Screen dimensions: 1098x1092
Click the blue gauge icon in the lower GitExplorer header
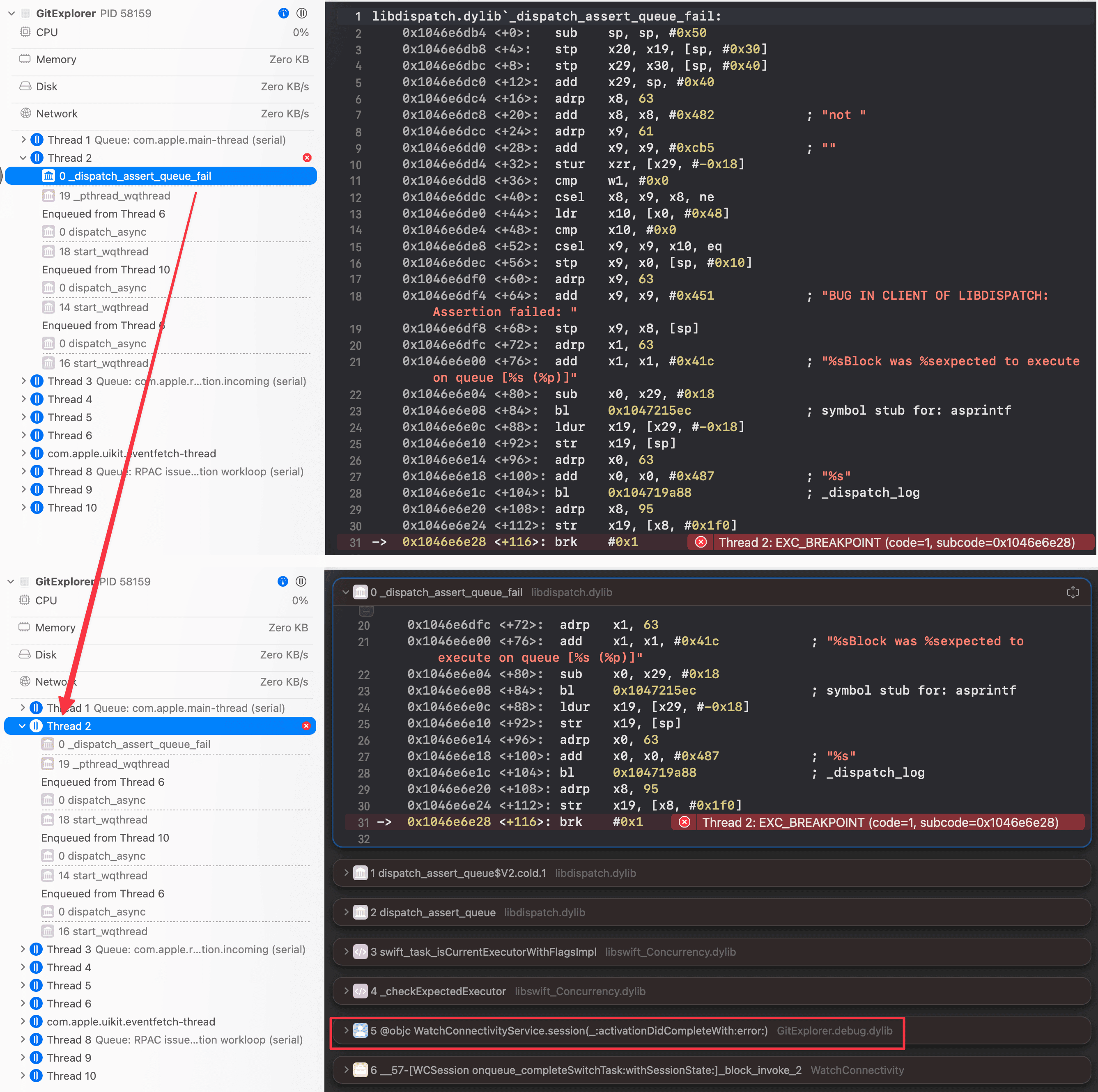coord(283,581)
